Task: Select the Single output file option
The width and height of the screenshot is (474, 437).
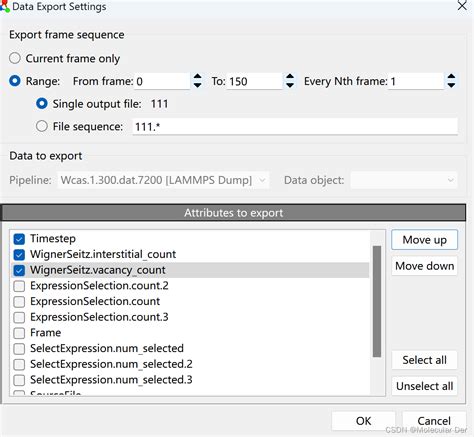Action: click(x=42, y=104)
